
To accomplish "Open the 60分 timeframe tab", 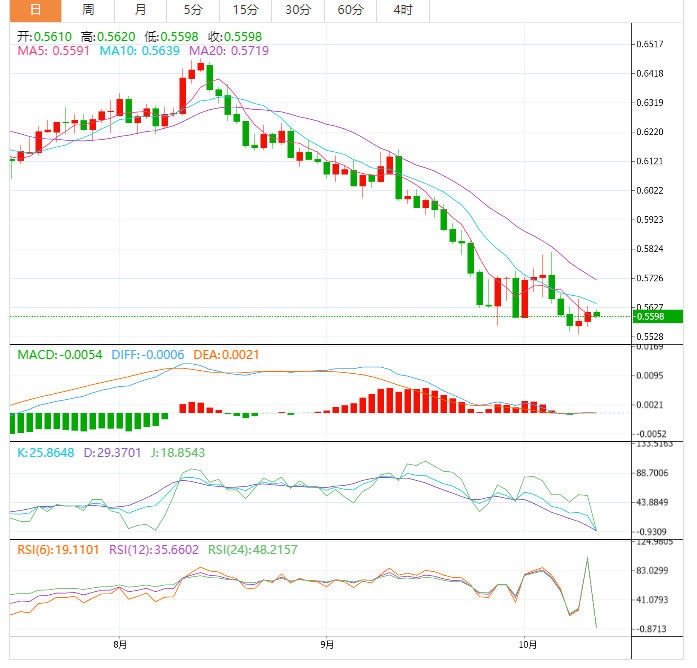I will pyautogui.click(x=350, y=10).
